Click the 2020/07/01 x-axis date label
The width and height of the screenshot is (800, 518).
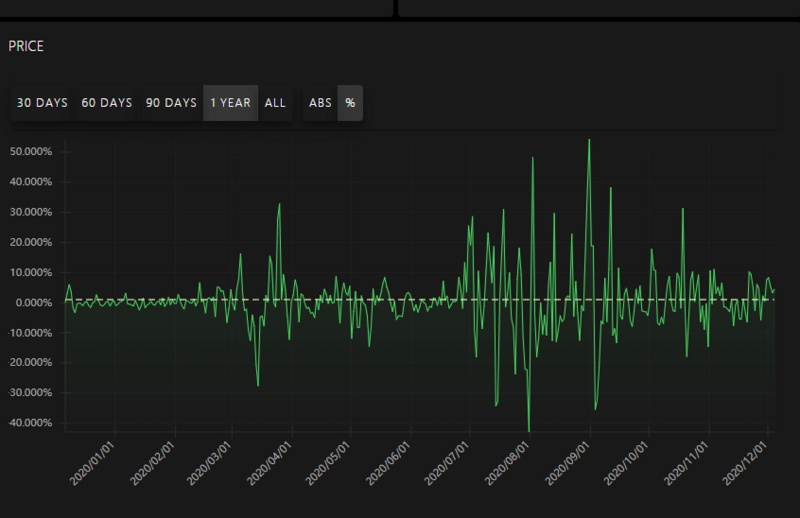tap(448, 463)
